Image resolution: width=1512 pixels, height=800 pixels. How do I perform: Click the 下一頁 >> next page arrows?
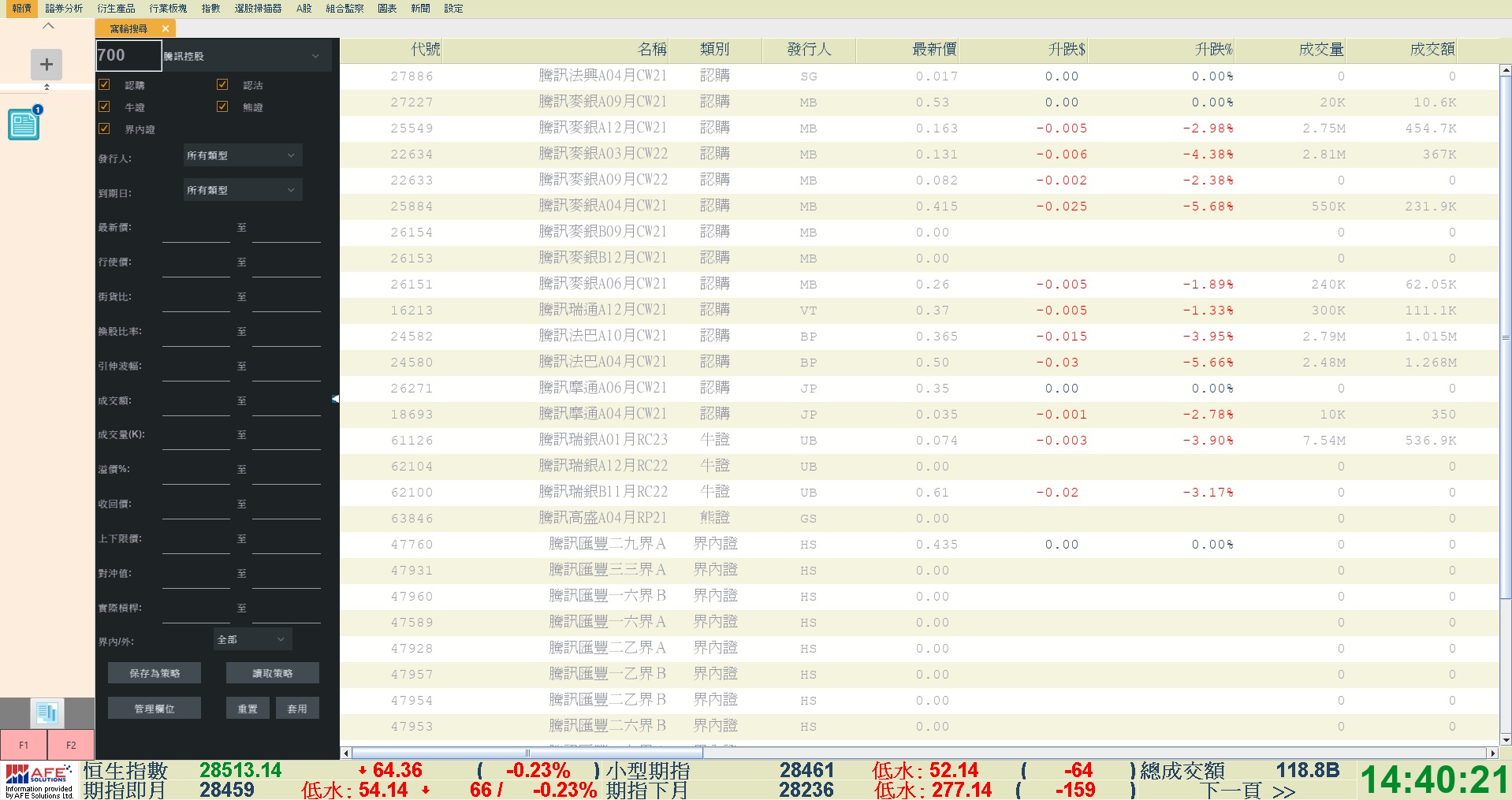[1249, 791]
